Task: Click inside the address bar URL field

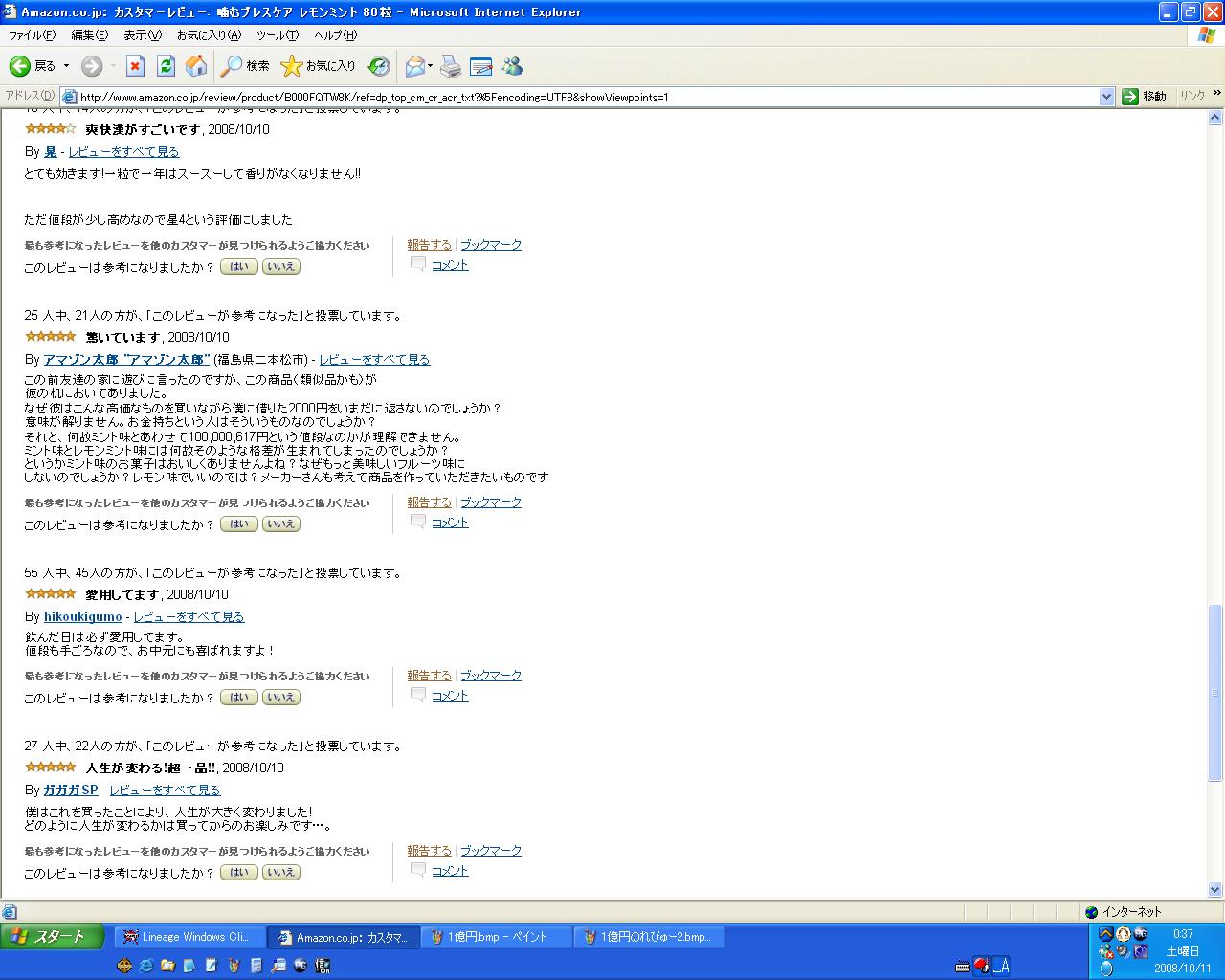Action: pyautogui.click(x=579, y=97)
